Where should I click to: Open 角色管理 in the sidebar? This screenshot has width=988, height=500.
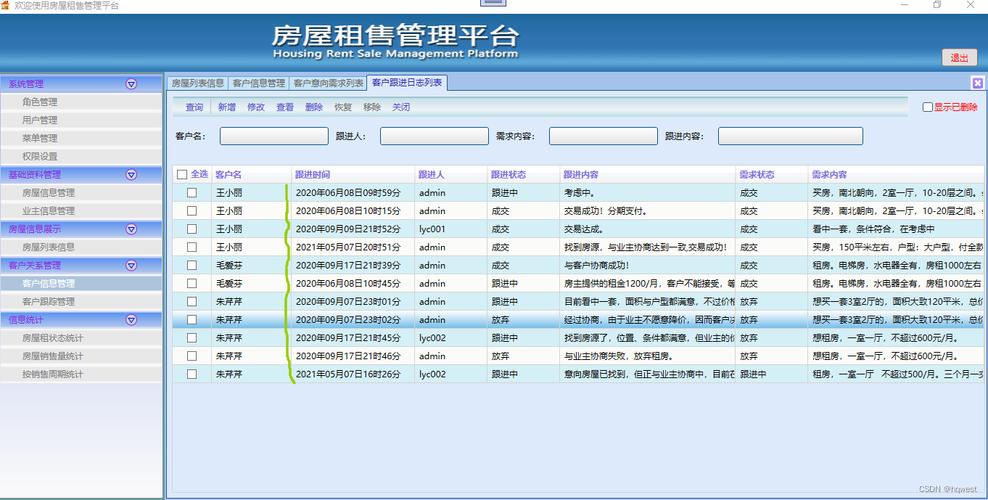[x=81, y=102]
